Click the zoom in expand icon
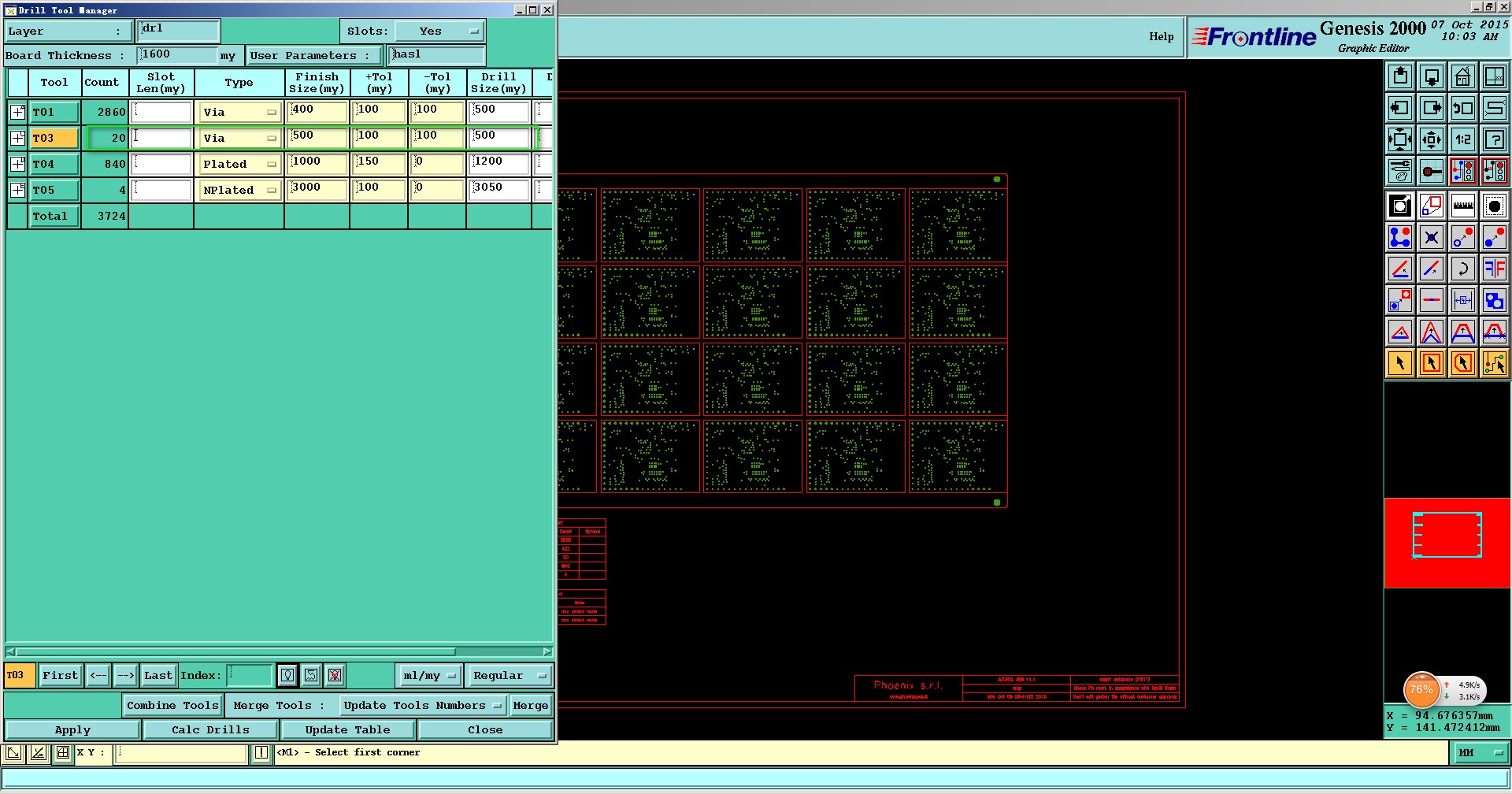 tap(1400, 140)
